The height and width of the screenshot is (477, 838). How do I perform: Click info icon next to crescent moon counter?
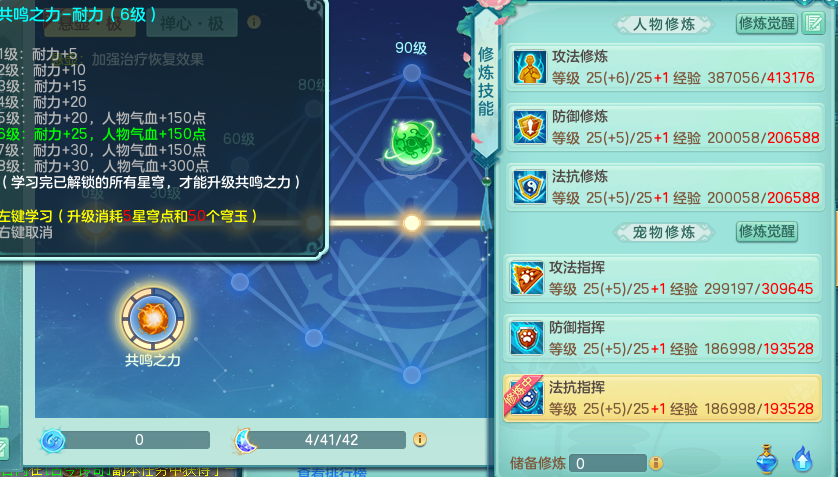(x=420, y=440)
